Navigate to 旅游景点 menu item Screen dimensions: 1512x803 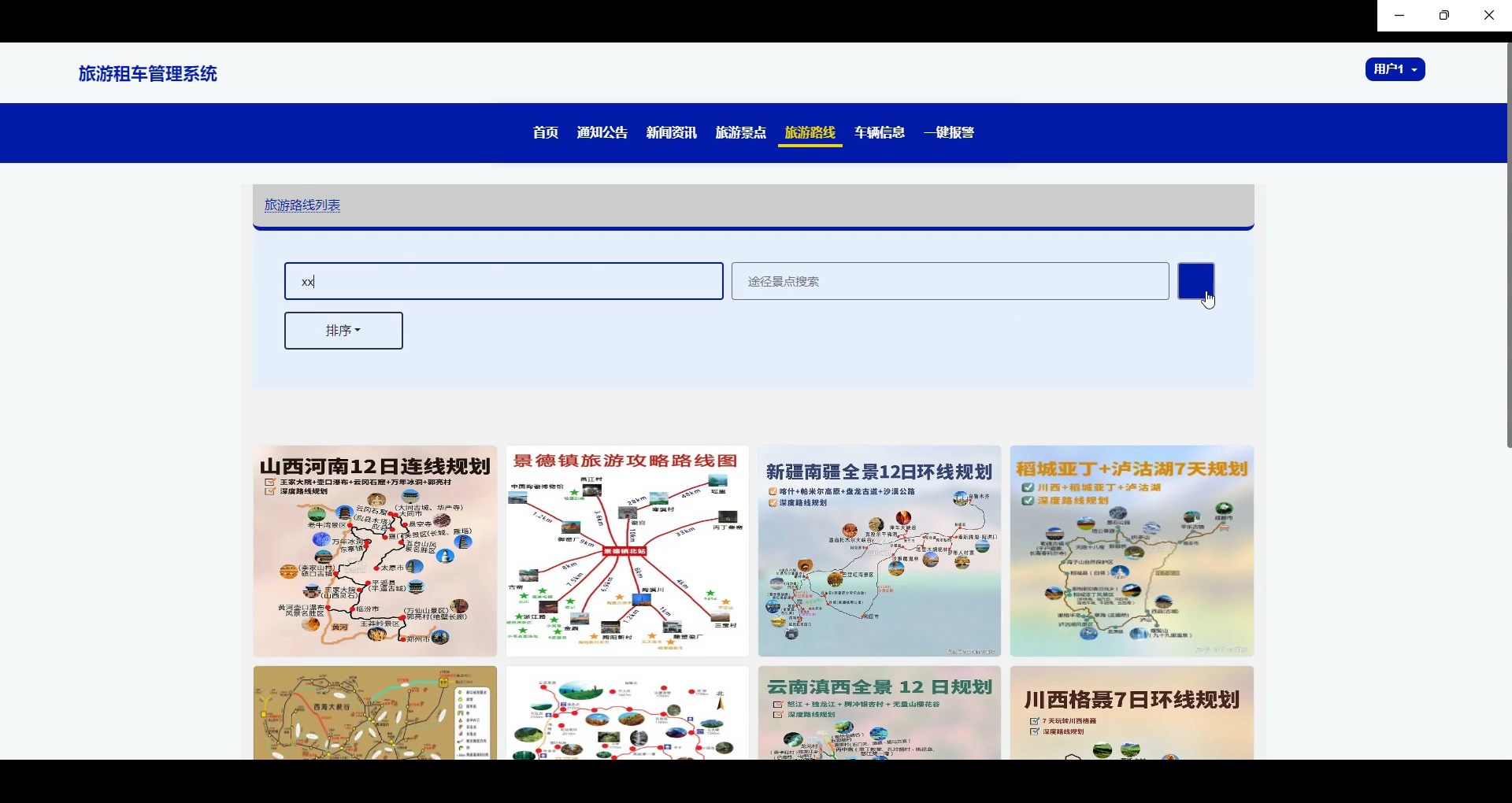pos(741,132)
